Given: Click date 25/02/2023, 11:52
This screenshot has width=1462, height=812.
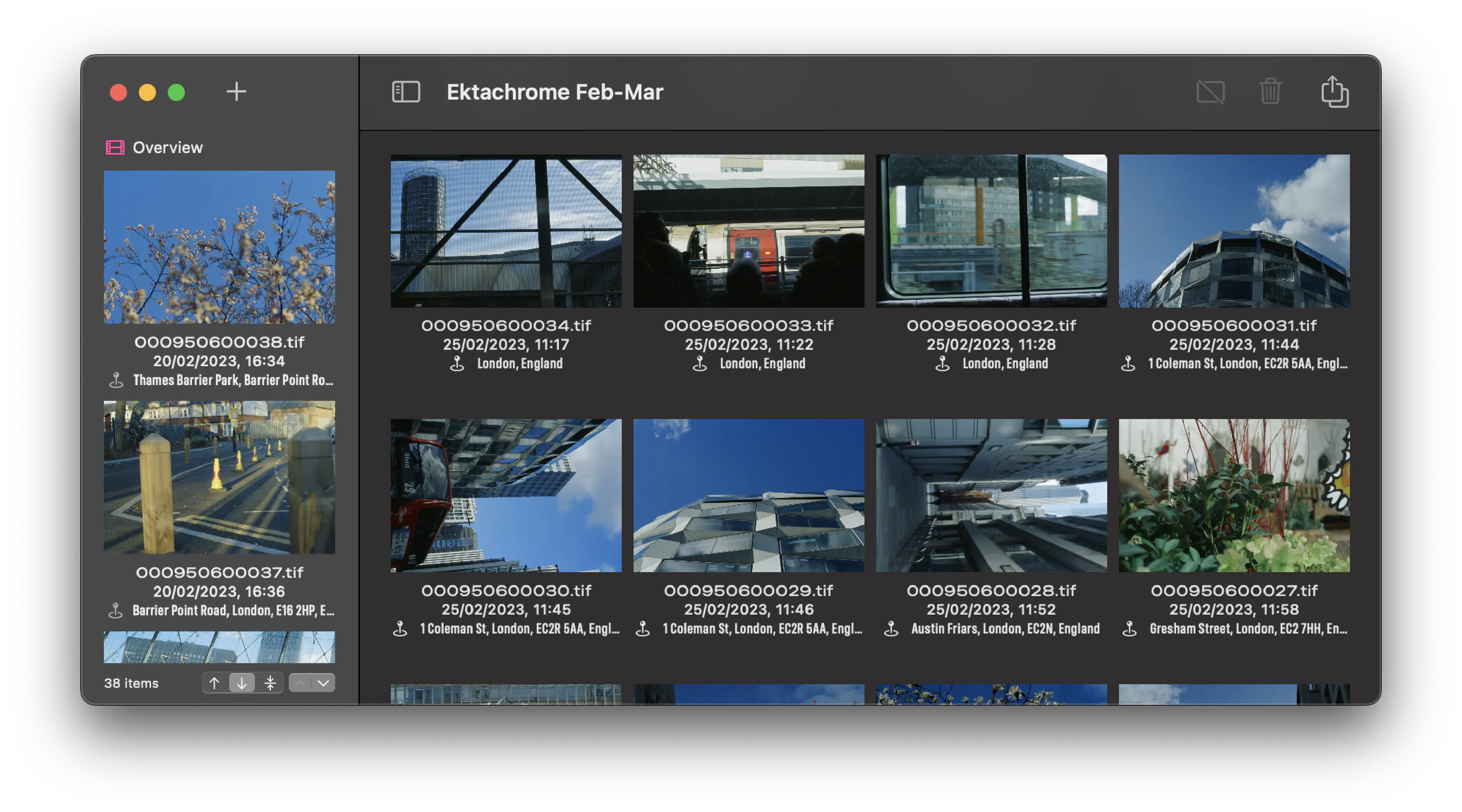Looking at the screenshot, I should 991,610.
